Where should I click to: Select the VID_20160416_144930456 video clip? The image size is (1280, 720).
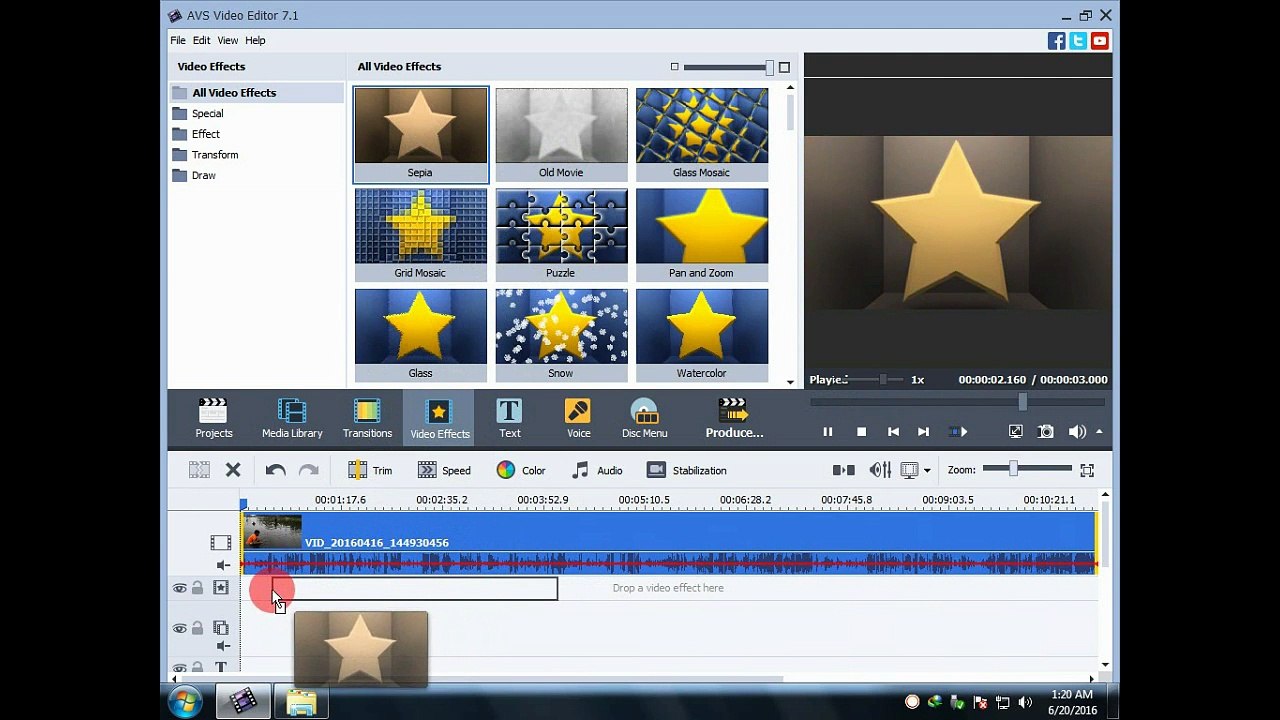(669, 543)
